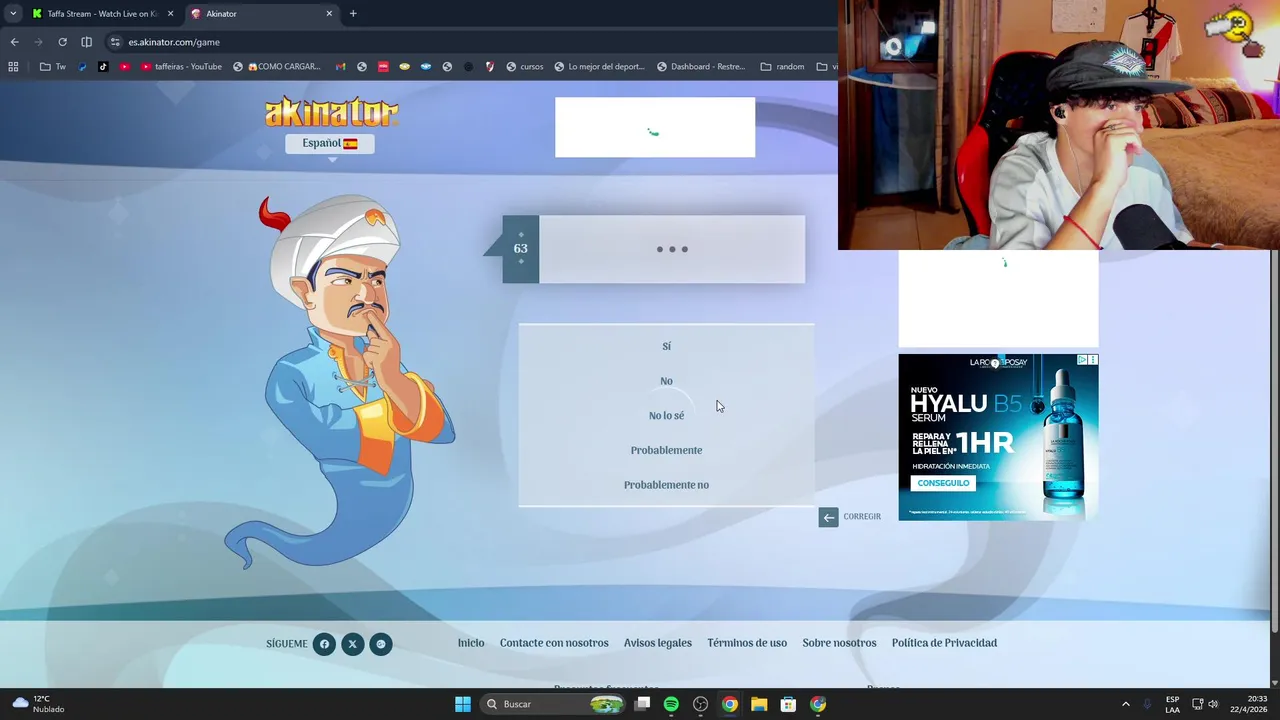Open Chrome from the taskbar
Image resolution: width=1280 pixels, height=720 pixels.
[x=730, y=704]
